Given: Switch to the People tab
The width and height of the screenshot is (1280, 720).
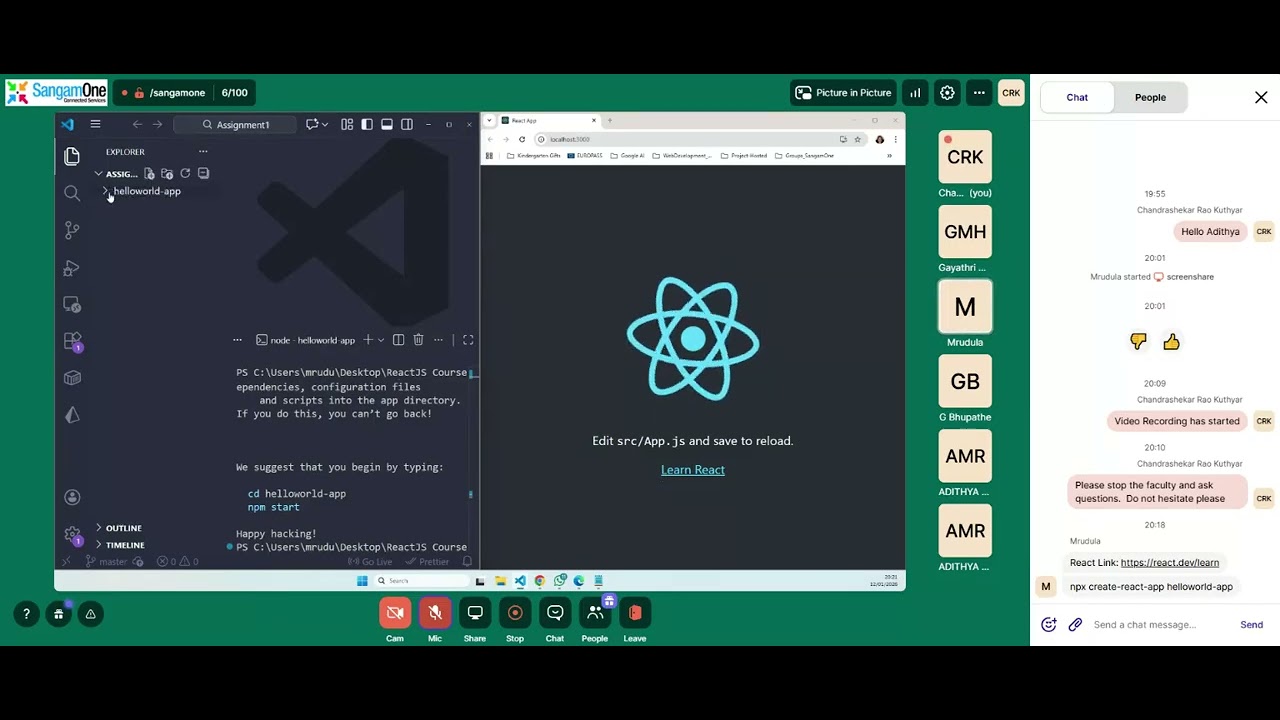Looking at the screenshot, I should click(x=1150, y=97).
